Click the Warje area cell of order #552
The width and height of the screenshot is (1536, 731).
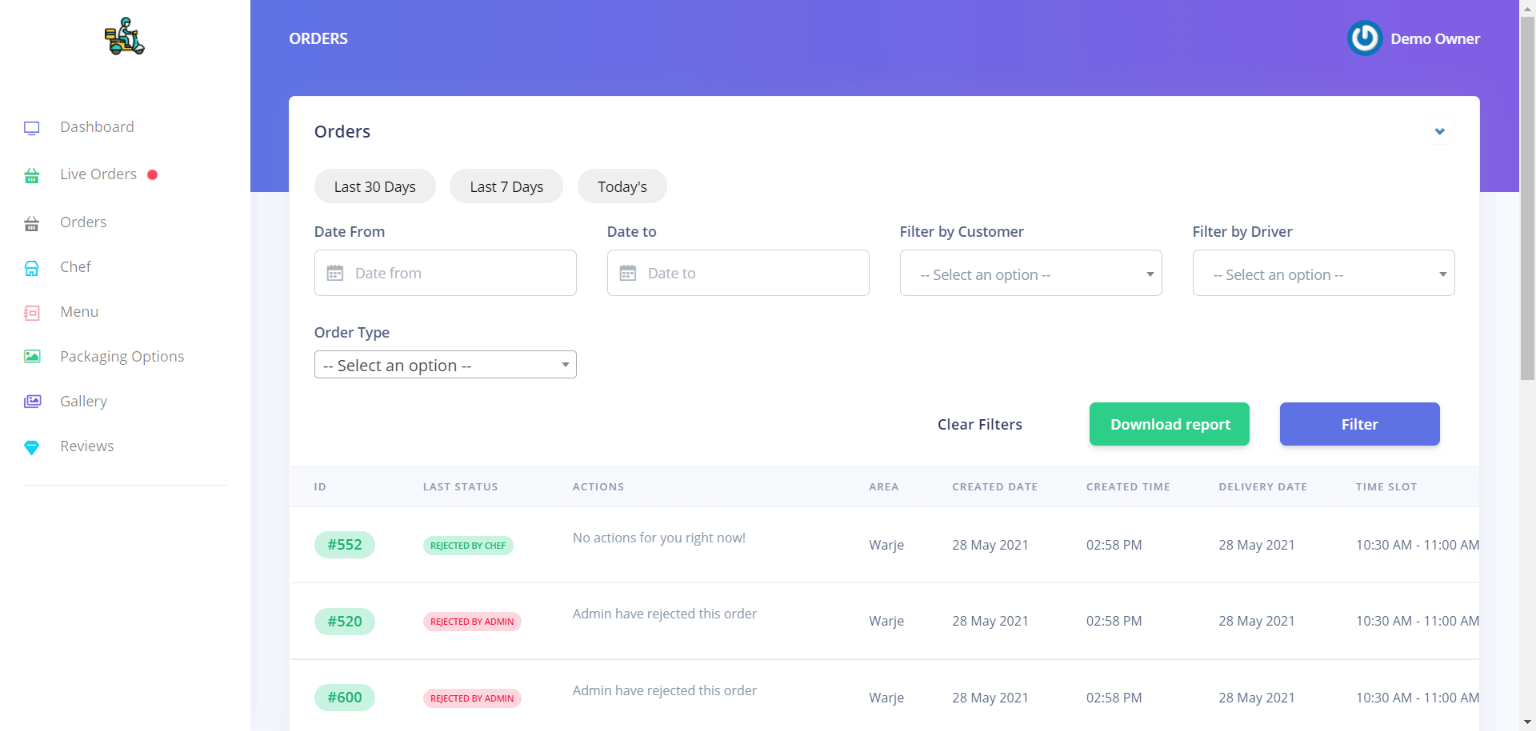886,545
